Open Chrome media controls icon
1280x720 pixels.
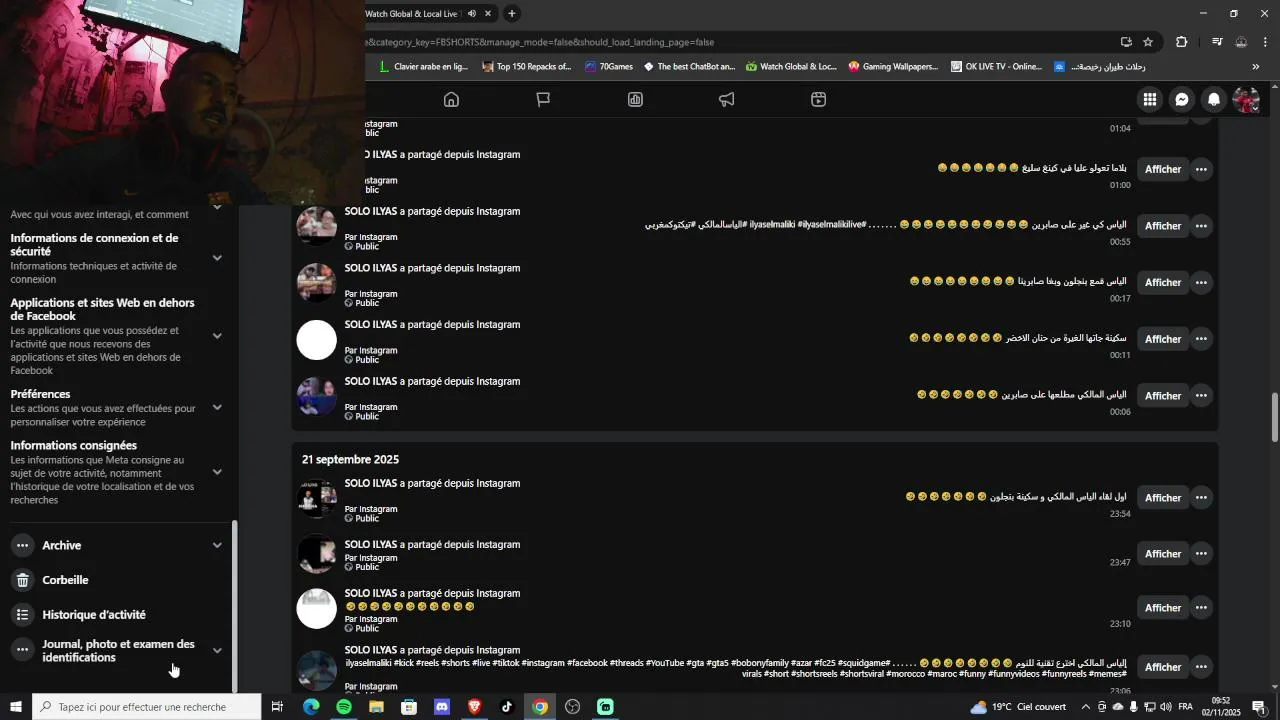tap(1217, 42)
